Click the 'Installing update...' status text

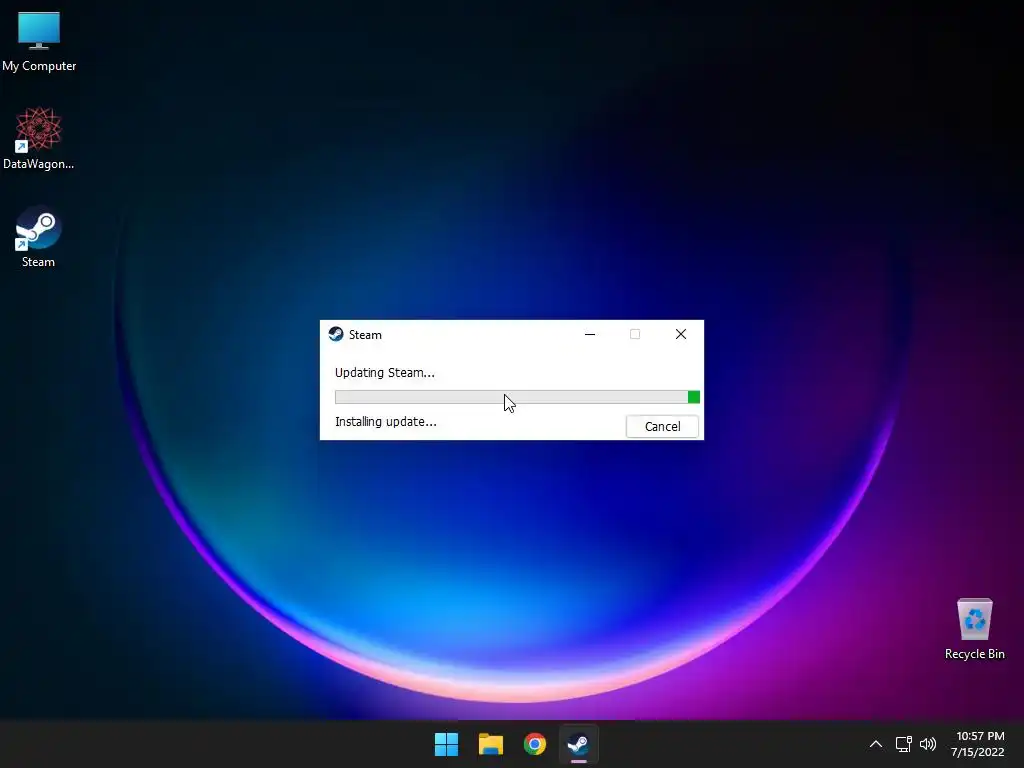(x=385, y=422)
